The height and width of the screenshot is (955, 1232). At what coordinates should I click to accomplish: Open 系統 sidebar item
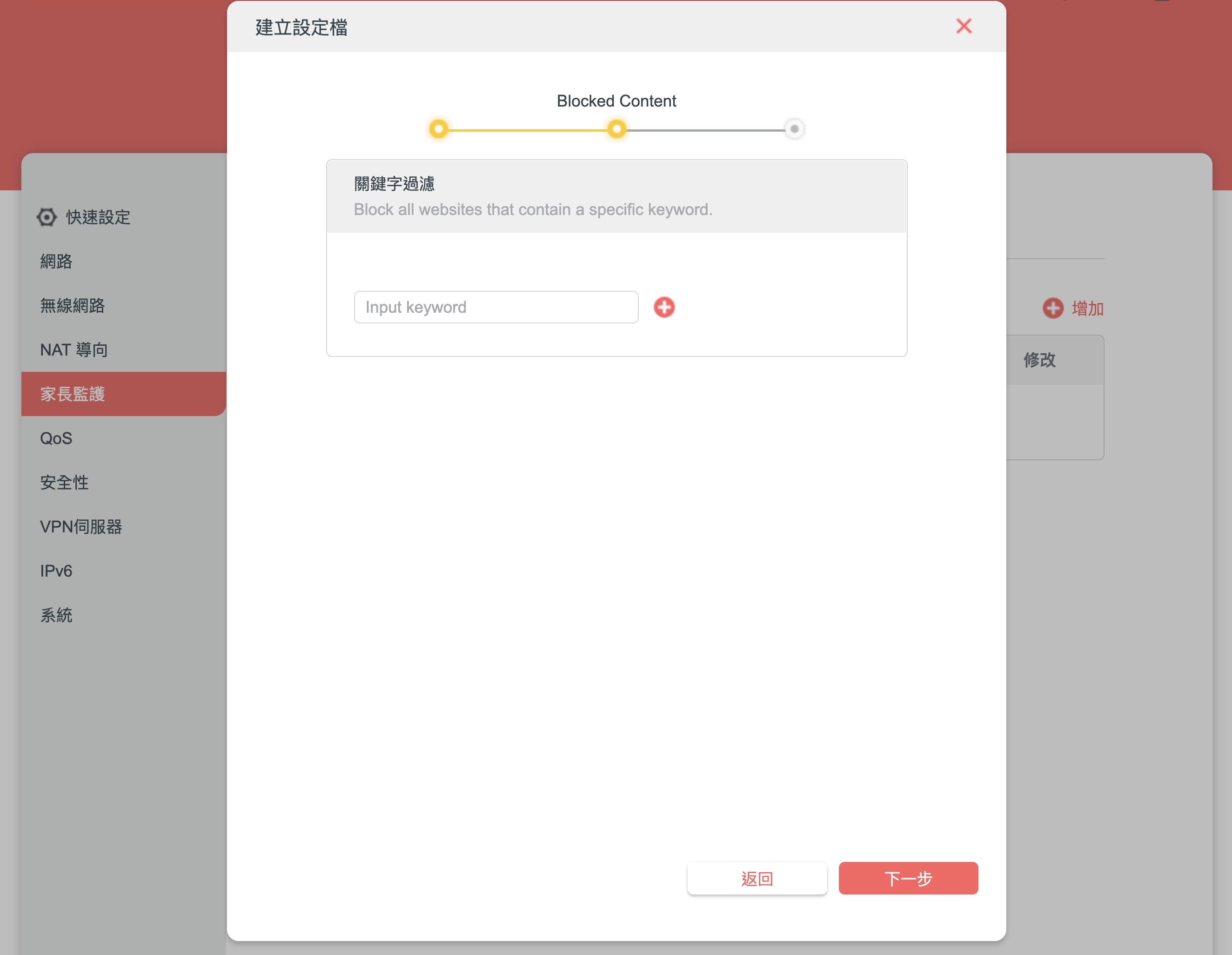[56, 615]
